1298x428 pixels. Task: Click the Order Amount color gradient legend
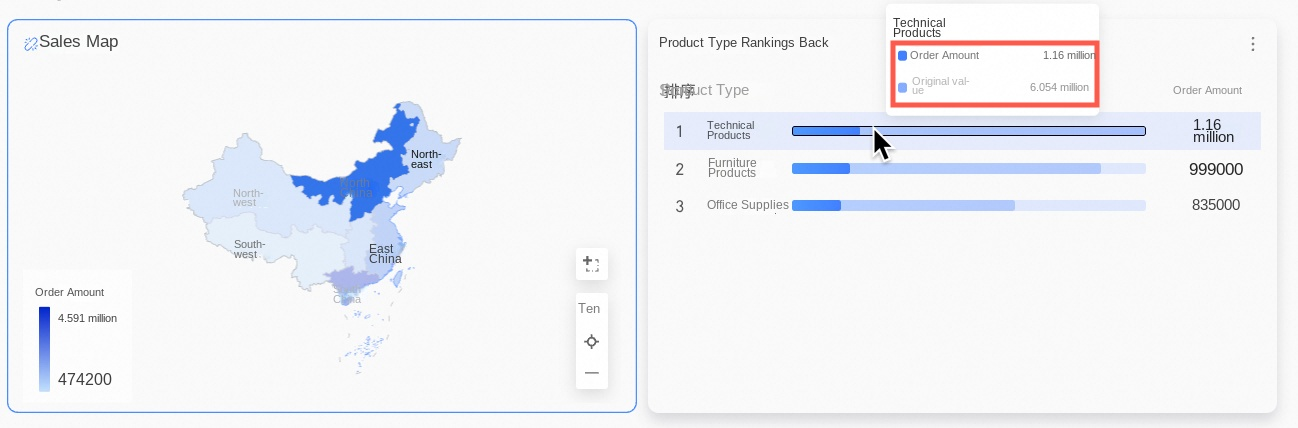(x=44, y=348)
